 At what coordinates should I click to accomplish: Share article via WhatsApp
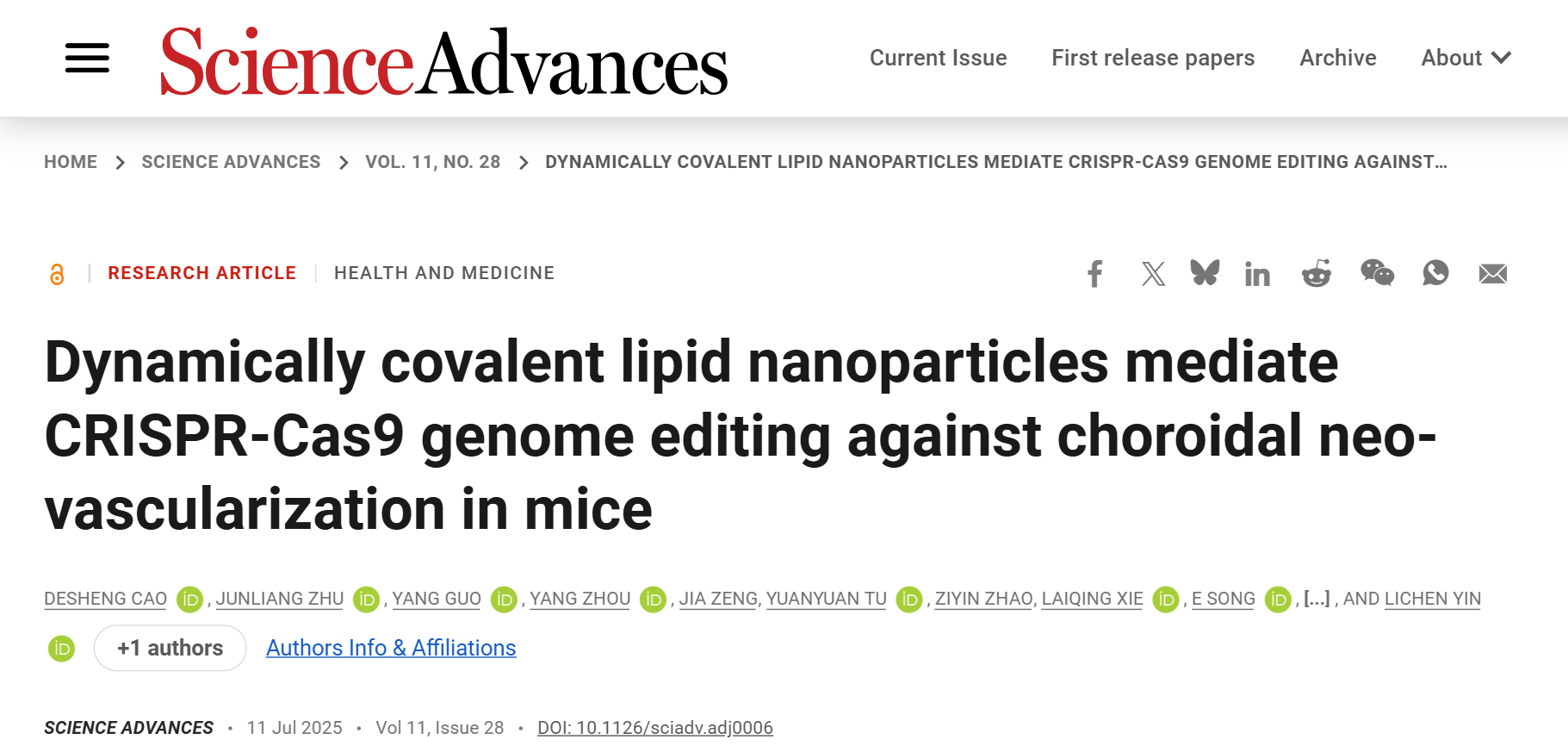tap(1435, 273)
